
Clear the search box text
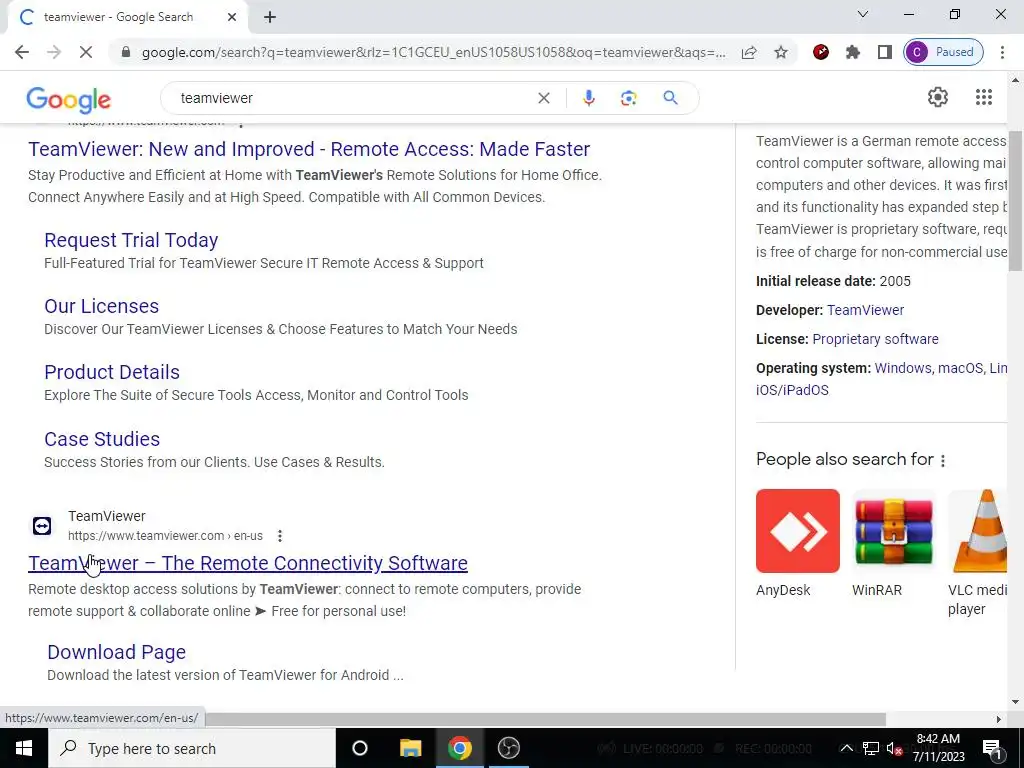[543, 98]
